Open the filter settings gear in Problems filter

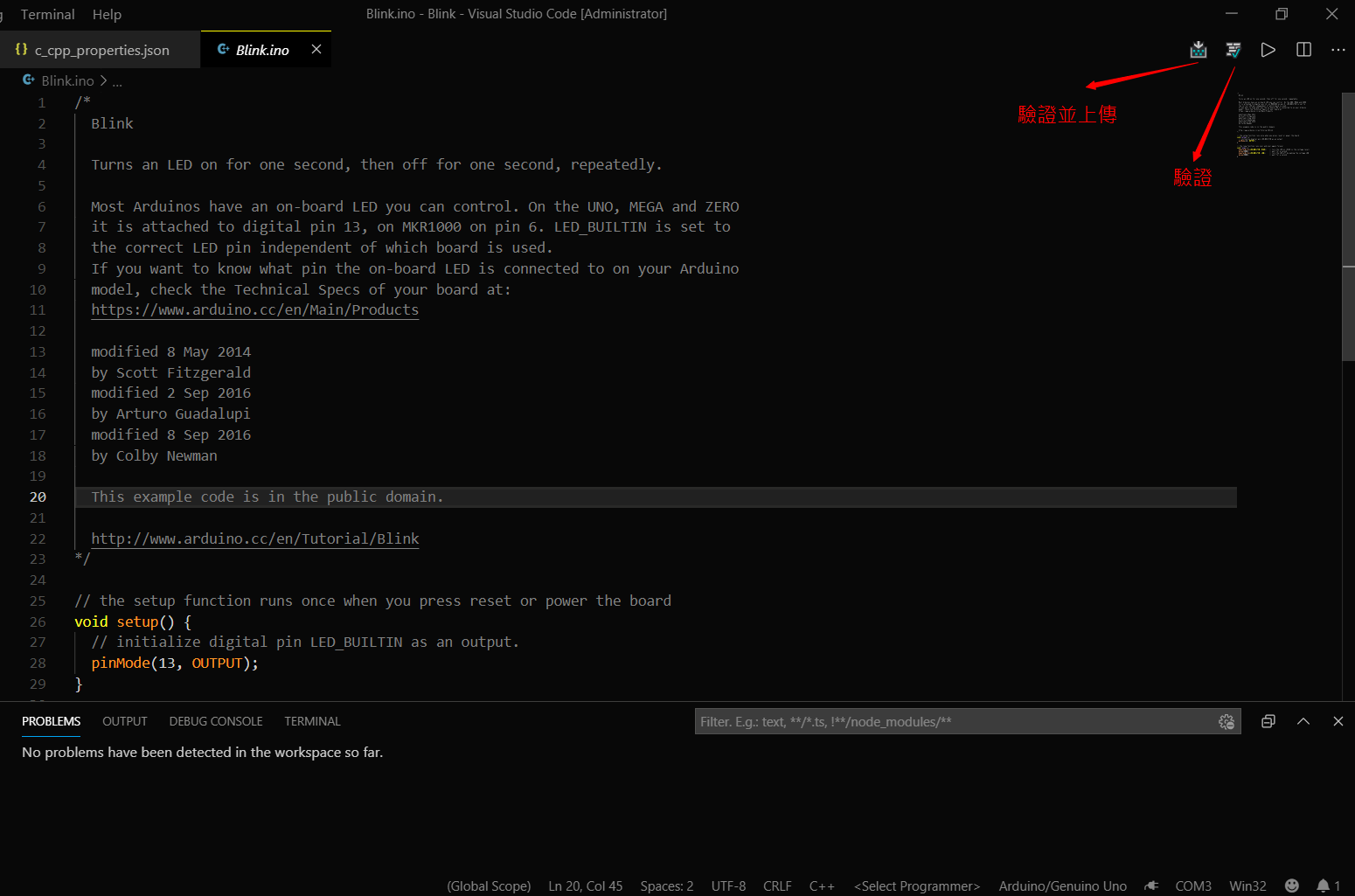[1226, 721]
